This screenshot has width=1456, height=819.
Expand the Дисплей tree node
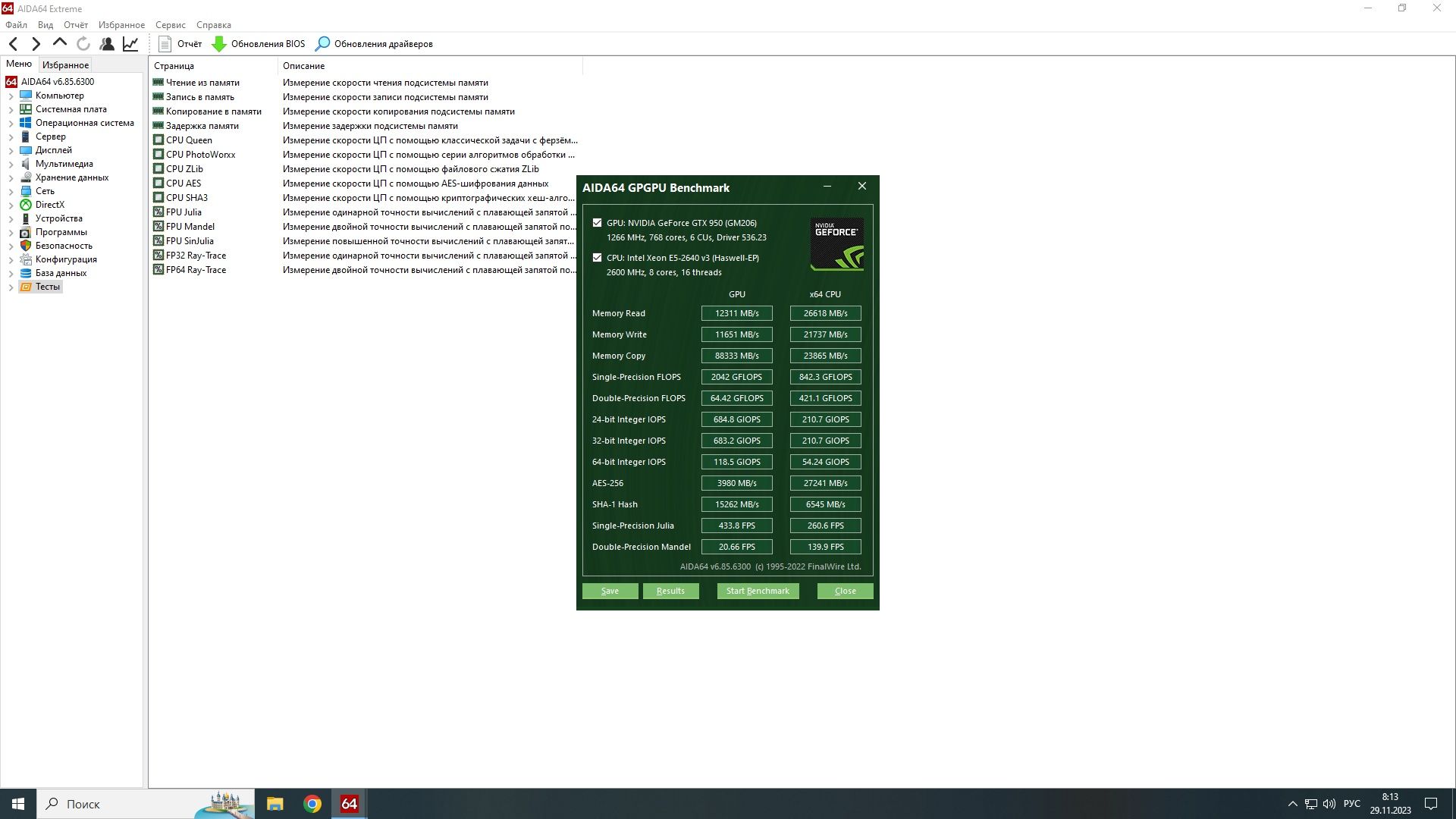11,151
